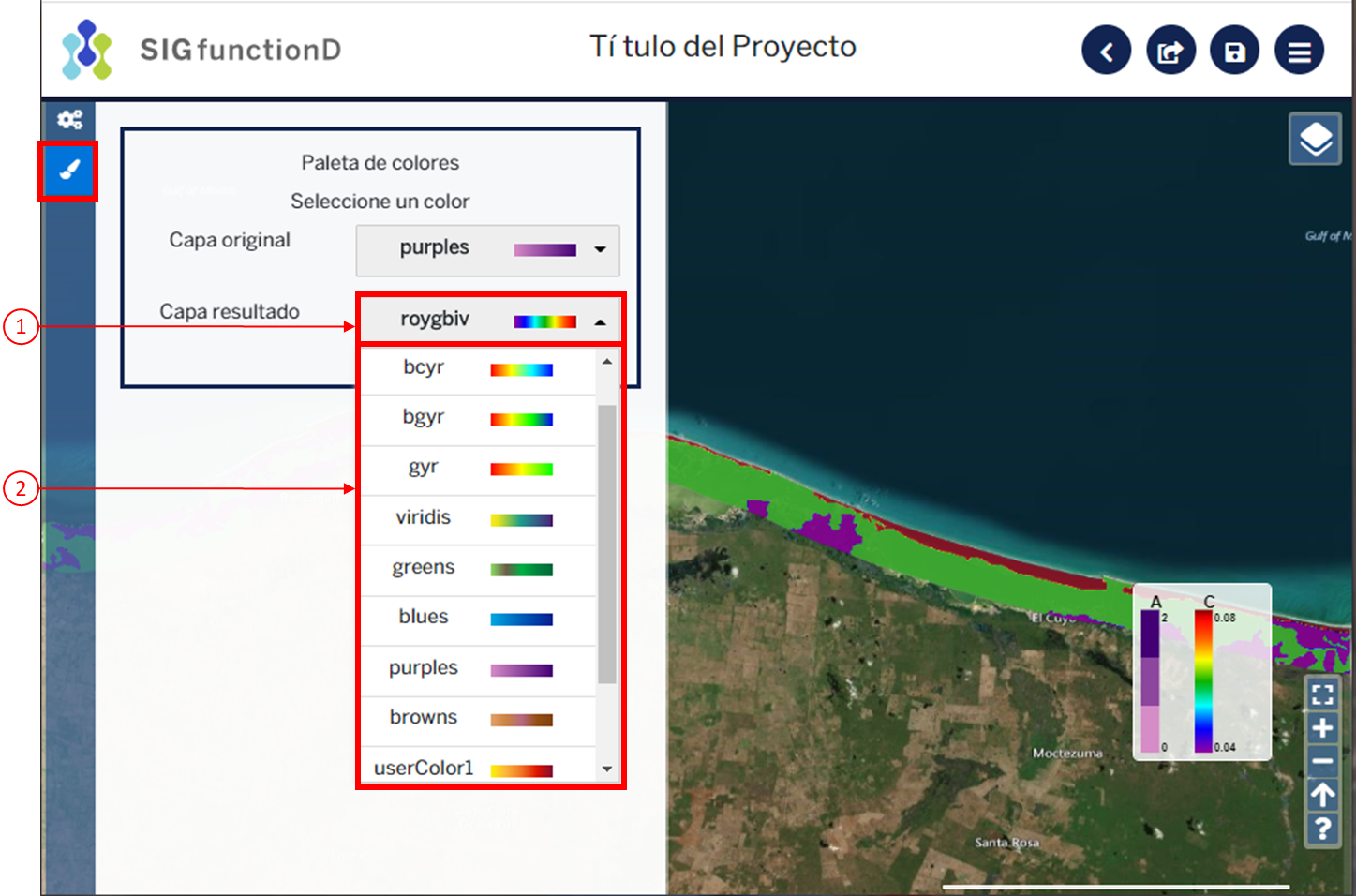Click the Moctezuma map label
The height and width of the screenshot is (896, 1356).
click(x=1067, y=754)
